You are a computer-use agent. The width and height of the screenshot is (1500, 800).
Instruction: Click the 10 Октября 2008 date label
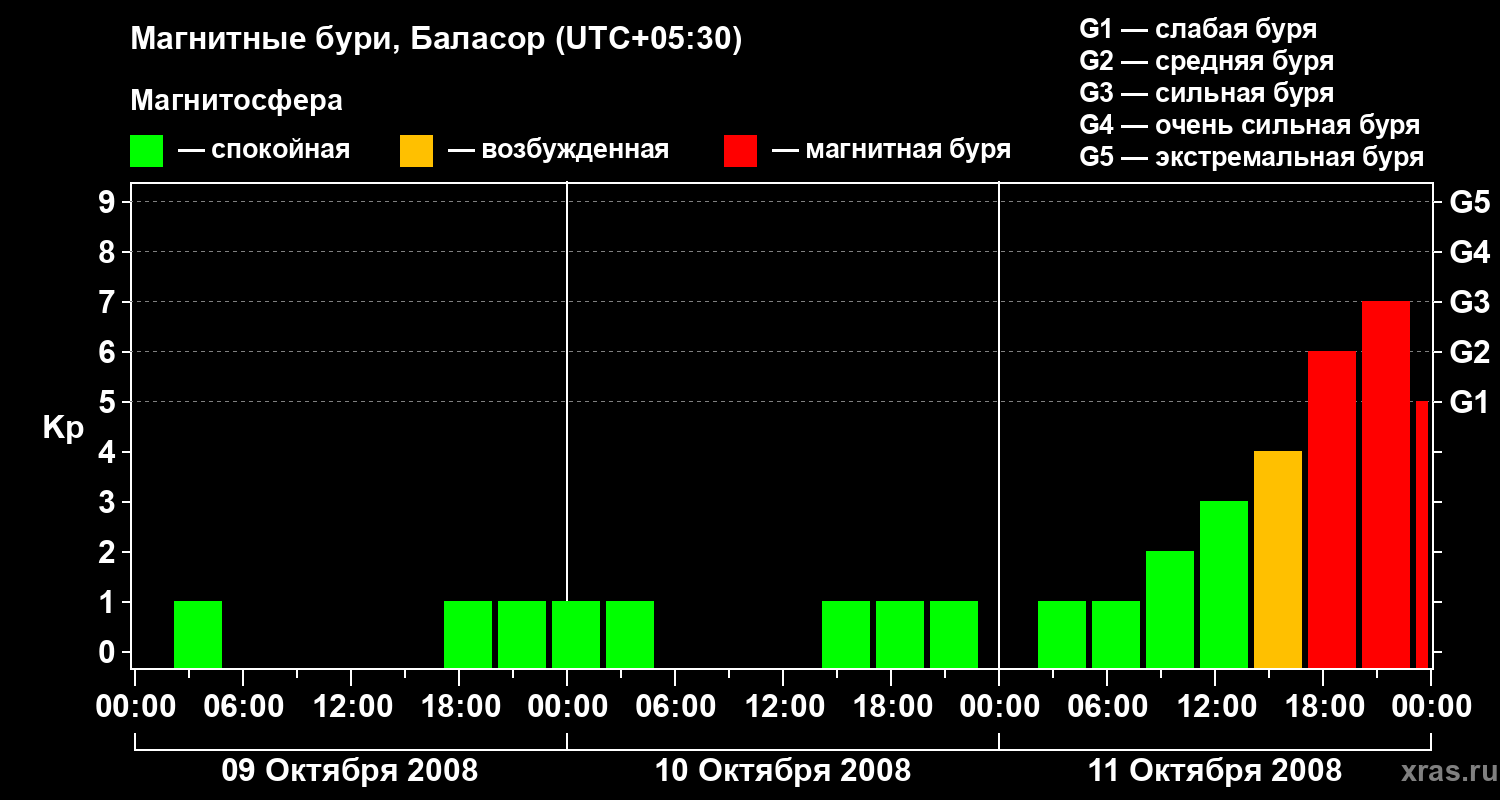click(x=783, y=771)
